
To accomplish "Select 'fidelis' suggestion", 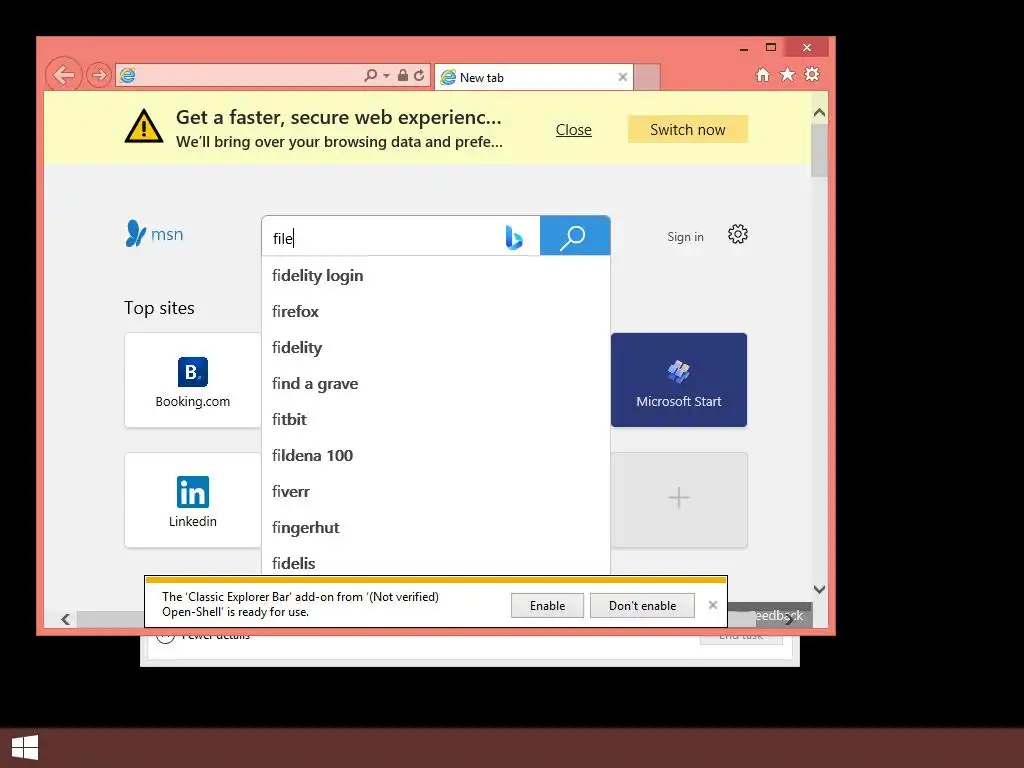I will [436, 562].
